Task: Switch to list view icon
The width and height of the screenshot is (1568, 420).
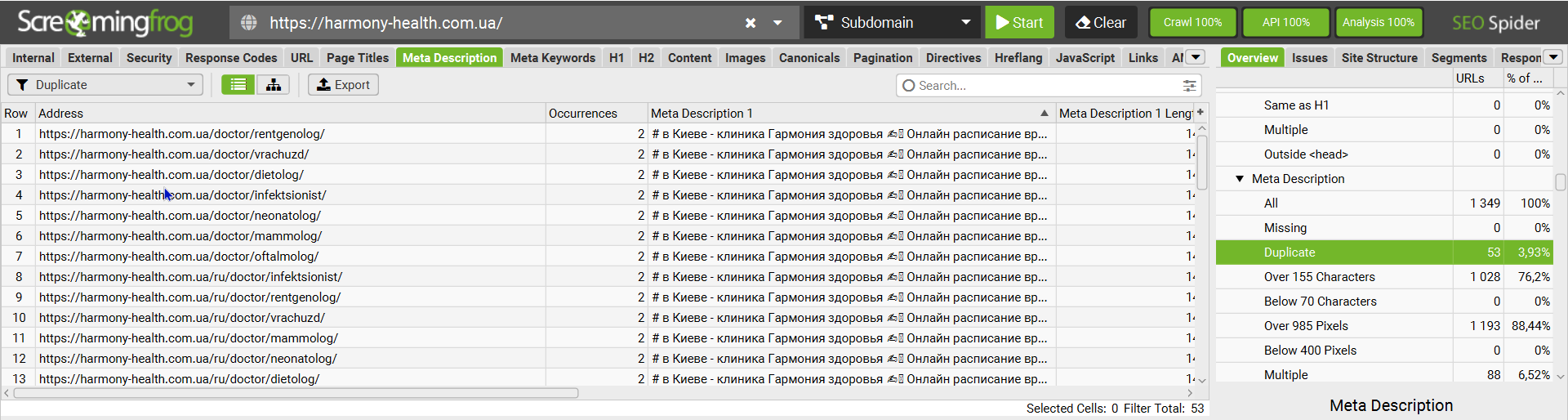Action: point(238,85)
